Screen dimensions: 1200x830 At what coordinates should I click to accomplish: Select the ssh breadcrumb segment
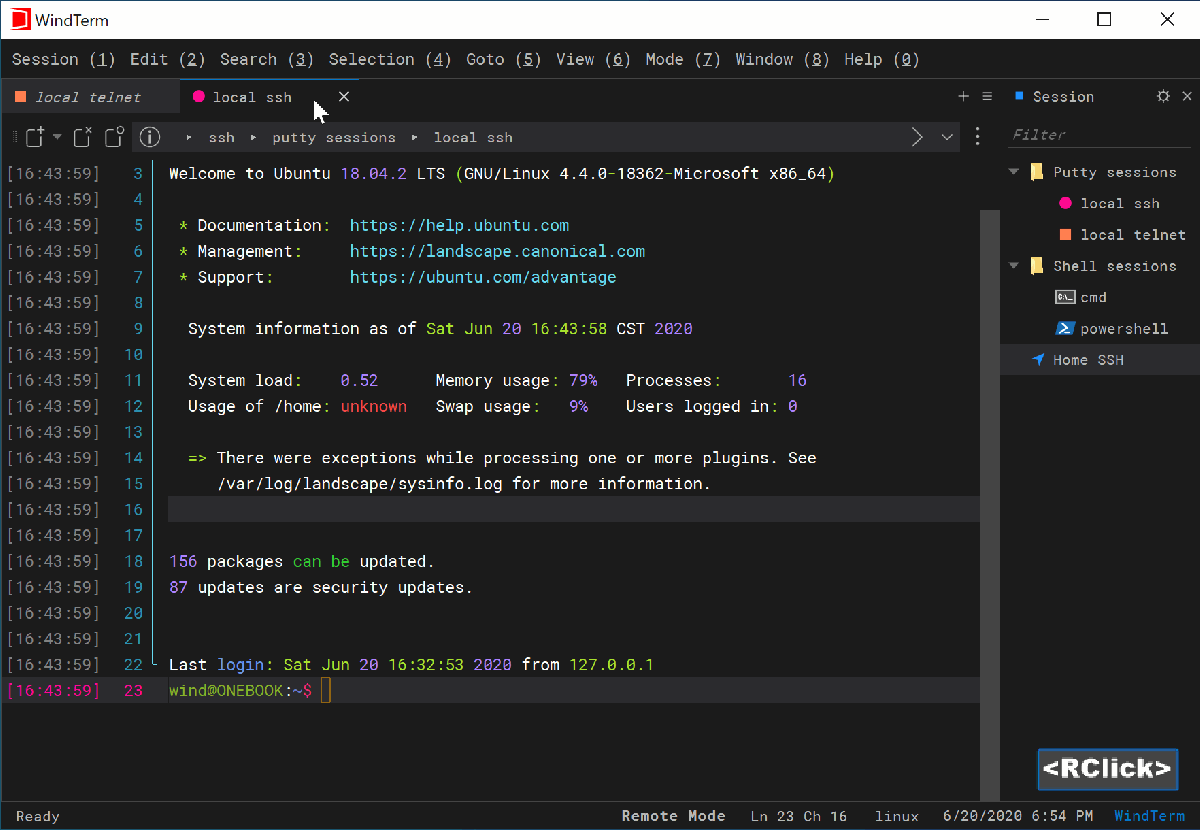point(221,138)
